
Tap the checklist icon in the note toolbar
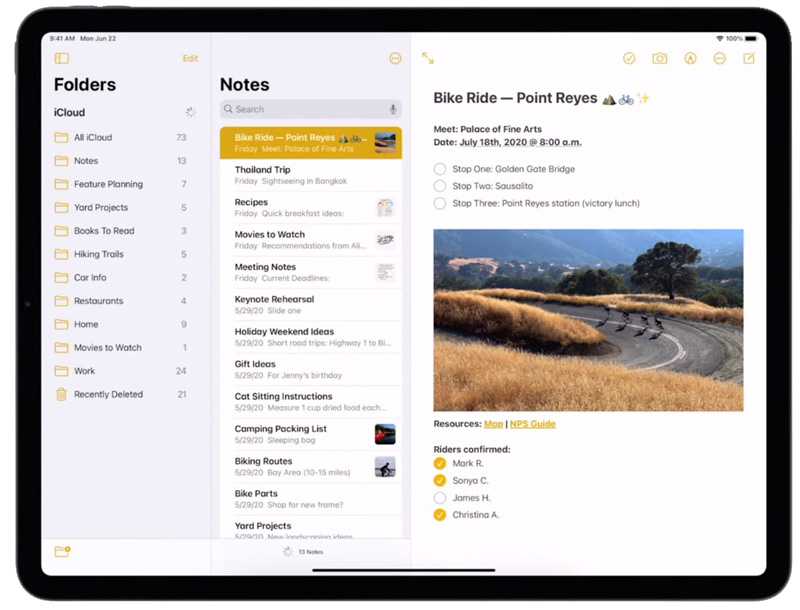coord(629,58)
